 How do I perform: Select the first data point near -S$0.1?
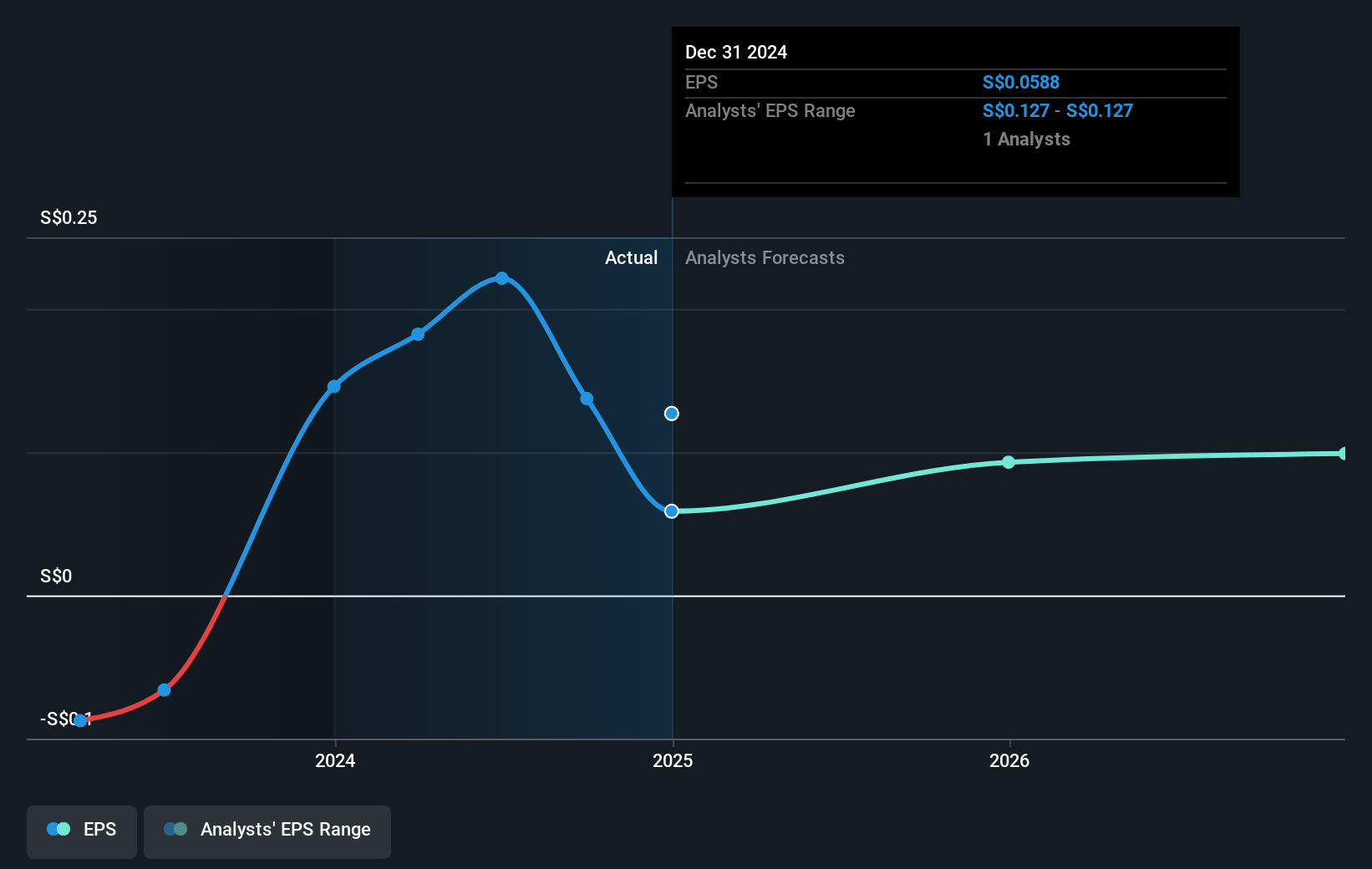pyautogui.click(x=80, y=720)
